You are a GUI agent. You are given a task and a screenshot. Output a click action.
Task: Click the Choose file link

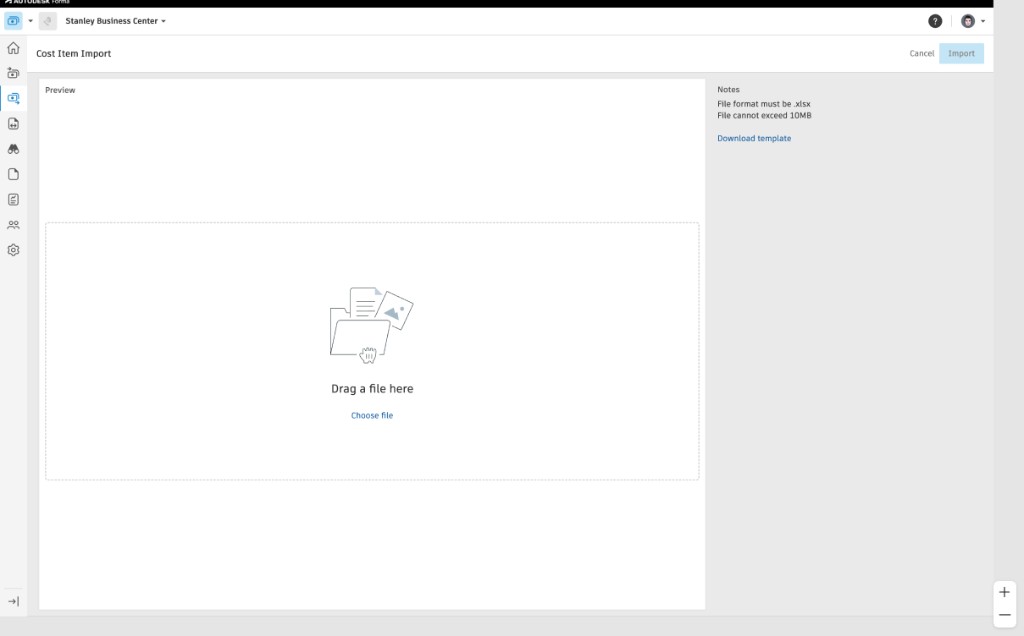point(372,415)
